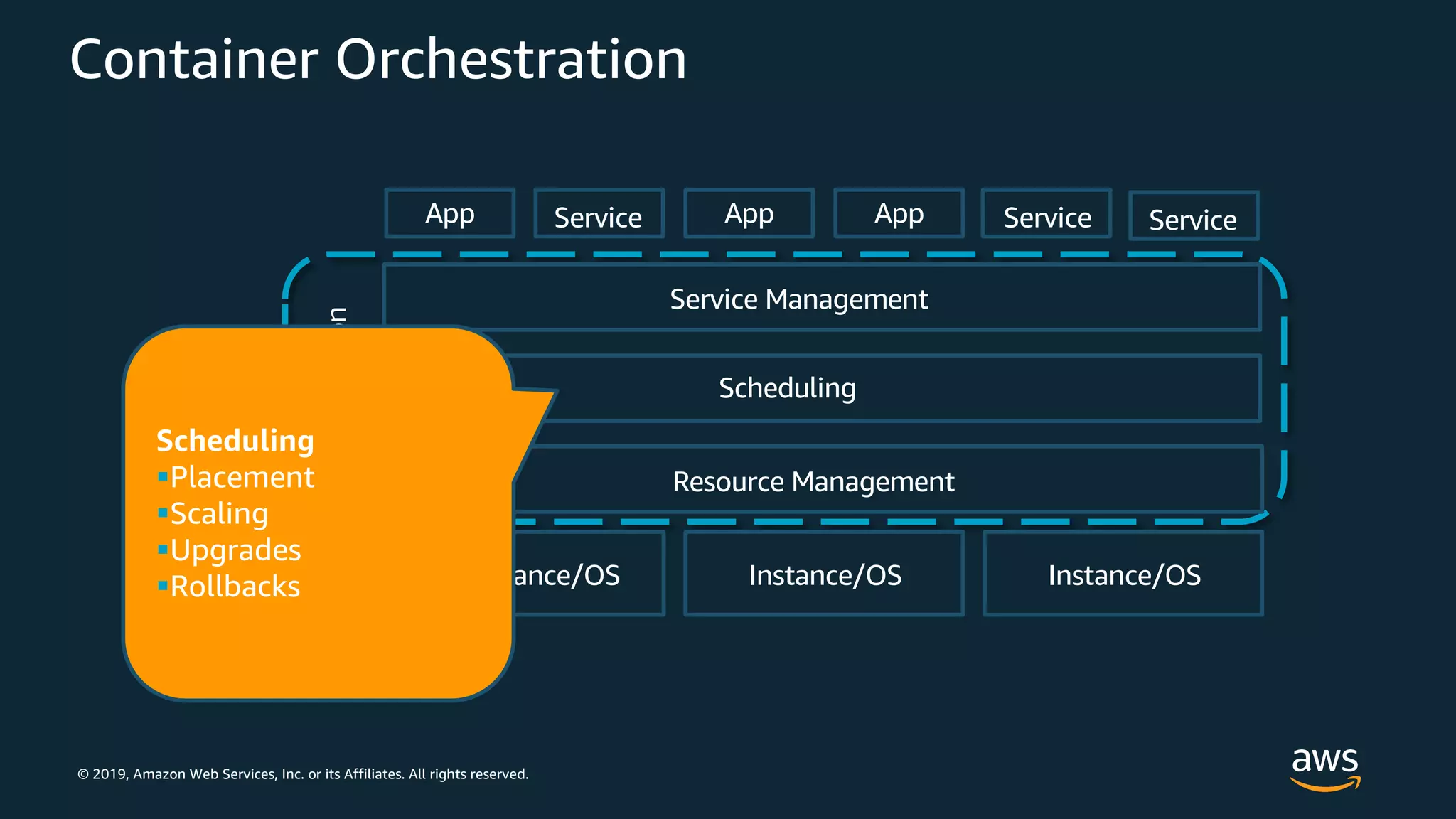Click the Upgrades bullet item
1456x819 pixels.
click(235, 550)
